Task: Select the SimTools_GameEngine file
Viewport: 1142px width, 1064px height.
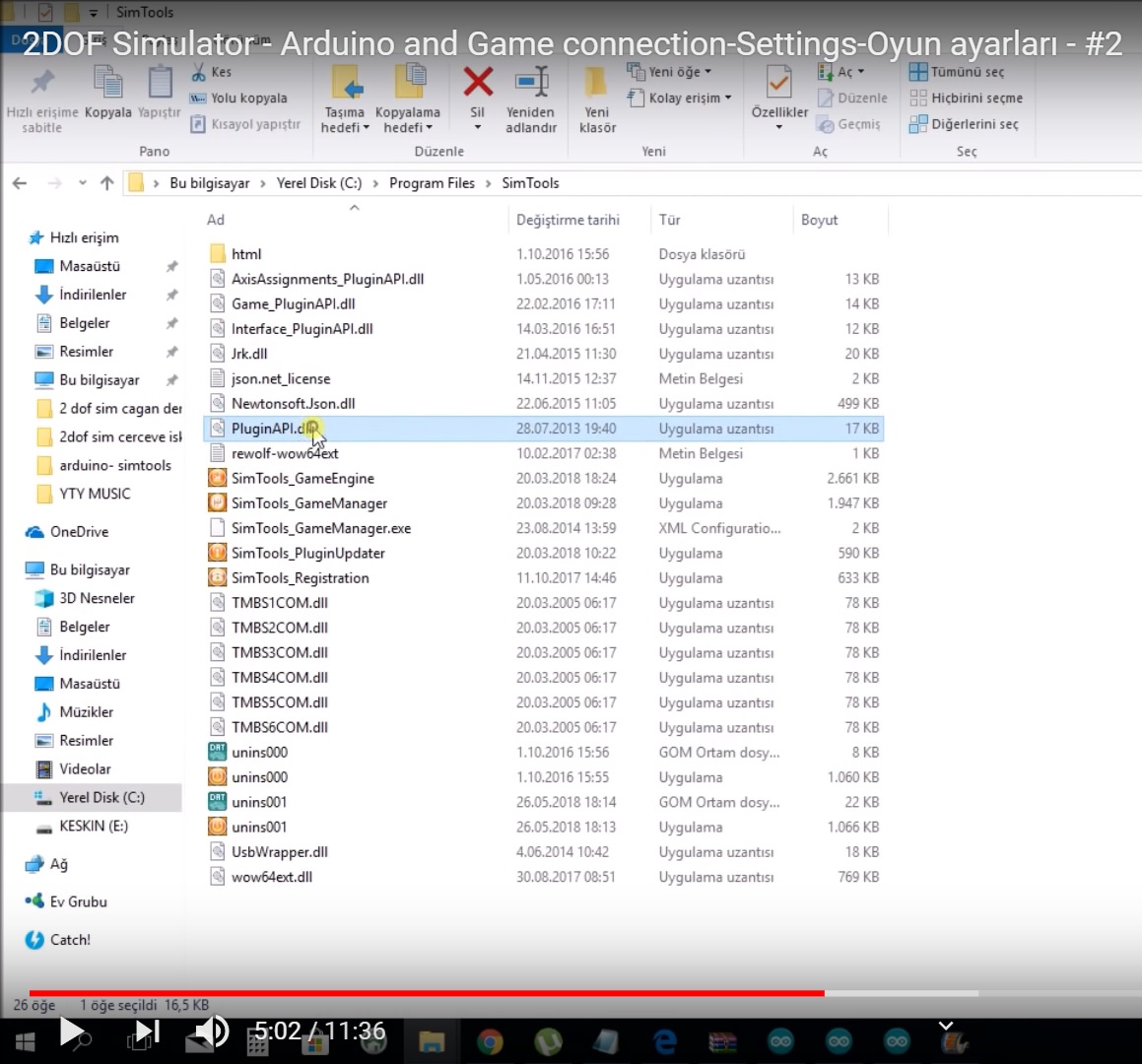Action: [x=302, y=478]
